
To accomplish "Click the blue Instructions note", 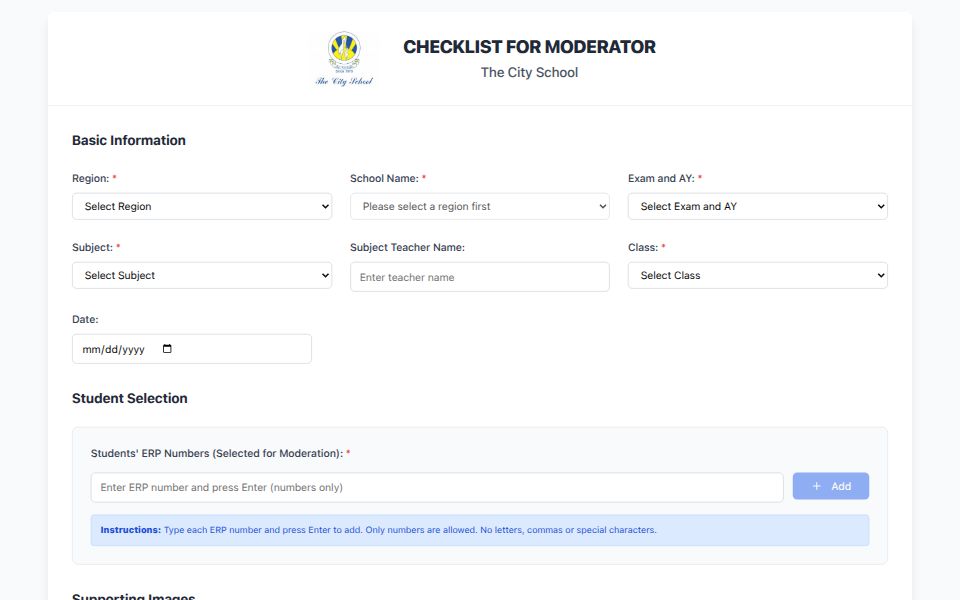I will (479, 530).
